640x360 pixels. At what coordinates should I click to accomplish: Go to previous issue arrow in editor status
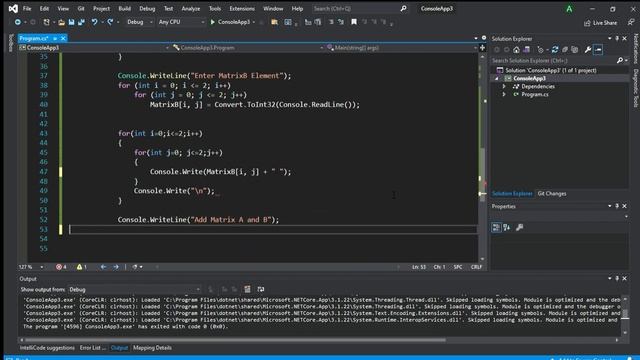[x=103, y=267]
